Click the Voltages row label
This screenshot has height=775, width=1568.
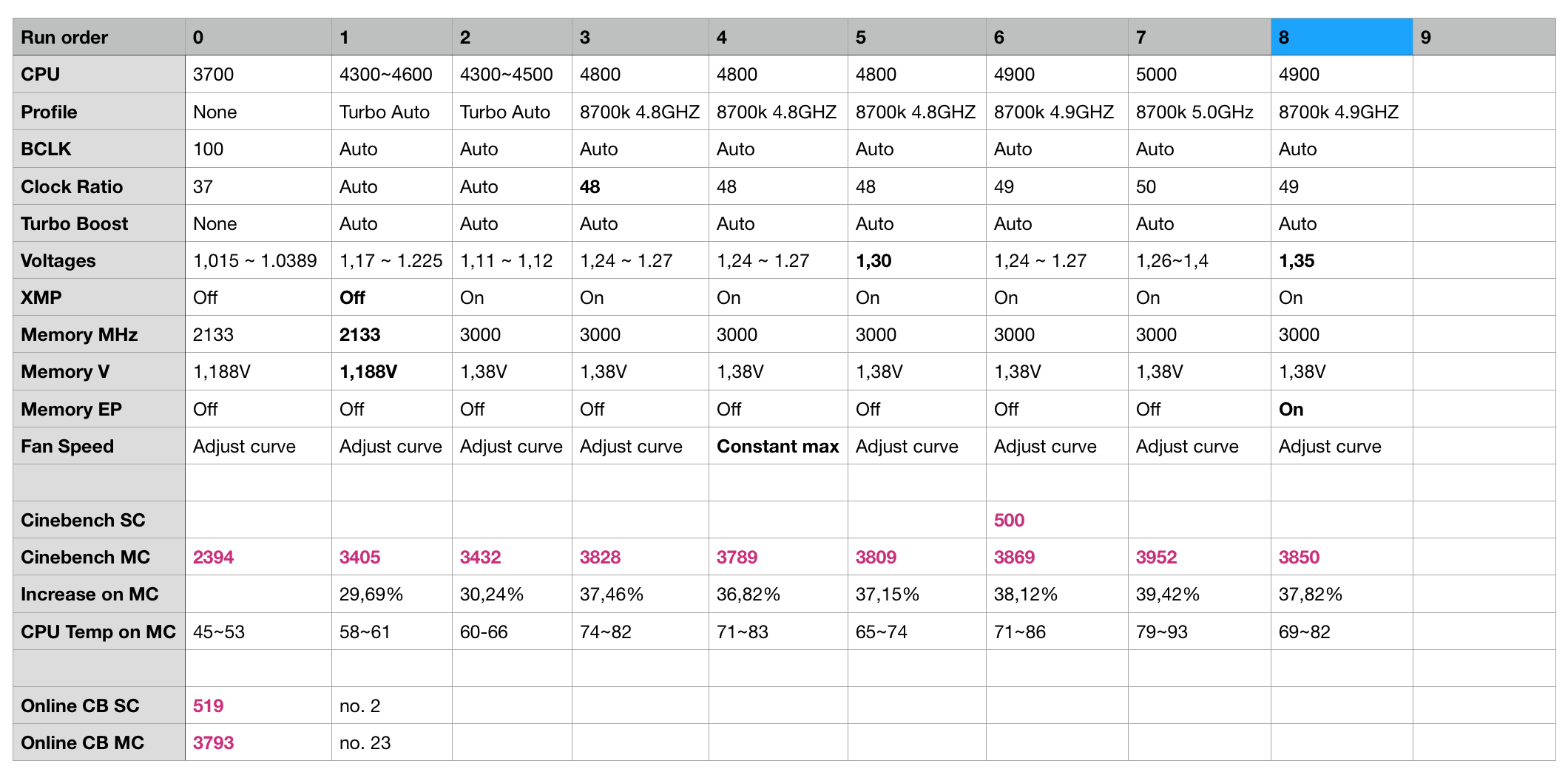pyautogui.click(x=99, y=260)
